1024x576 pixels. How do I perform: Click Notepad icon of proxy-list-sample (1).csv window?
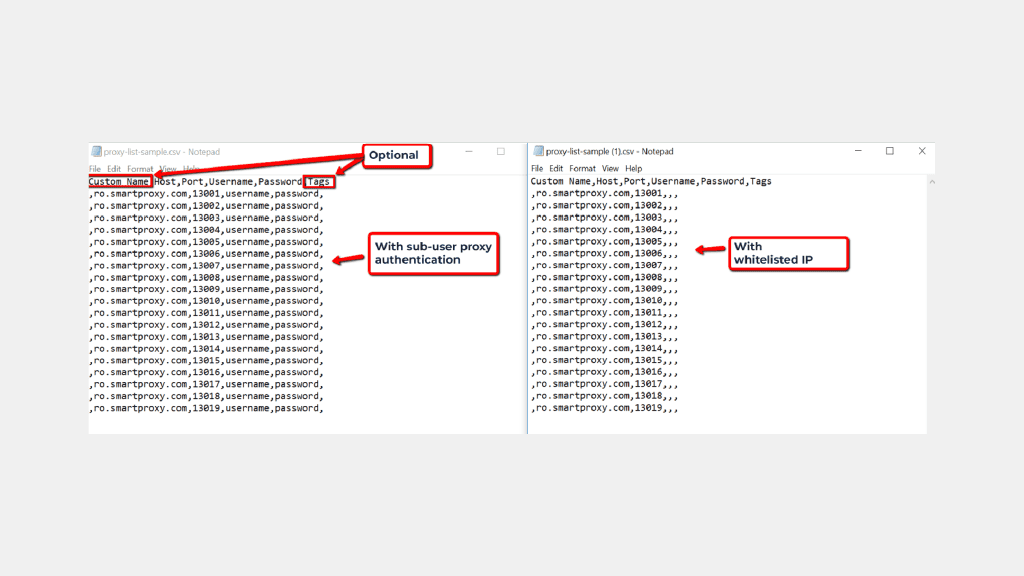click(538, 151)
